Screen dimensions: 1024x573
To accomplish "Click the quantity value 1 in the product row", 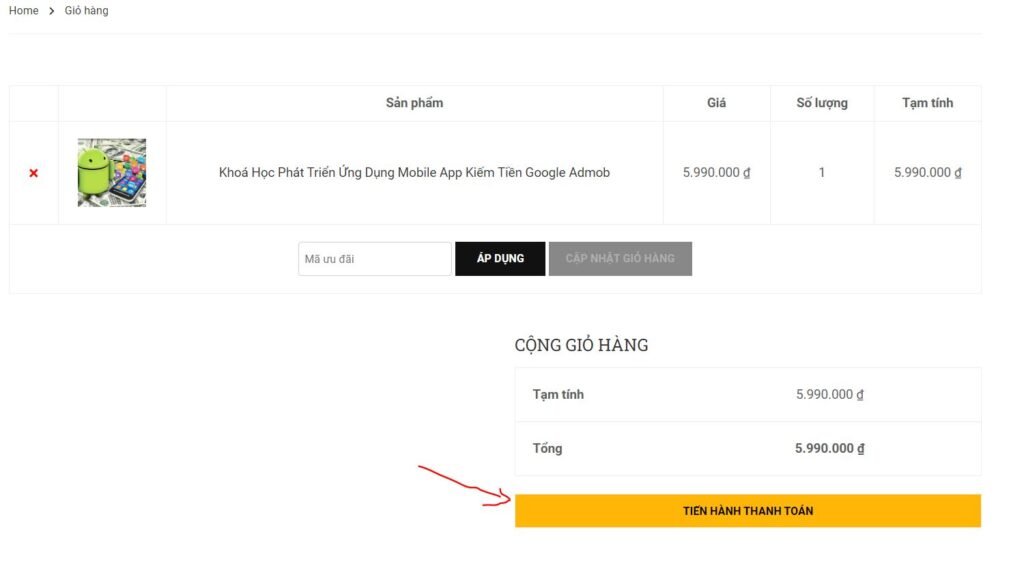I will pos(822,173).
